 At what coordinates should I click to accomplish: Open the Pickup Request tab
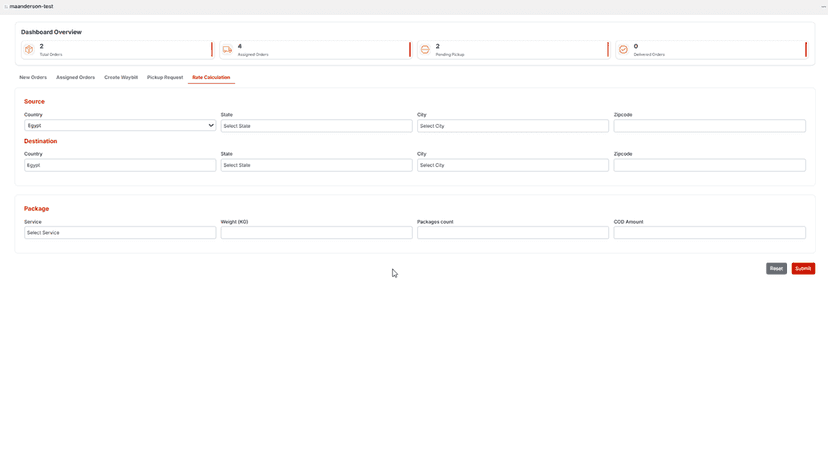[x=165, y=77]
